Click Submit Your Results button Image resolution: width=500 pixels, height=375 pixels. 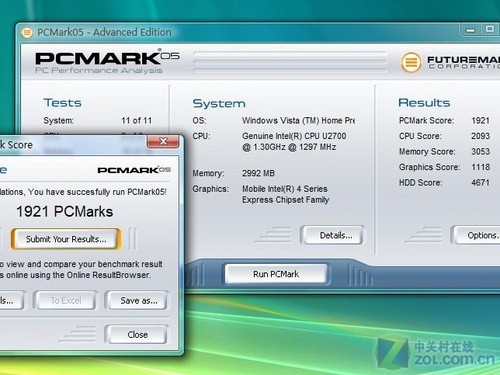(66, 239)
